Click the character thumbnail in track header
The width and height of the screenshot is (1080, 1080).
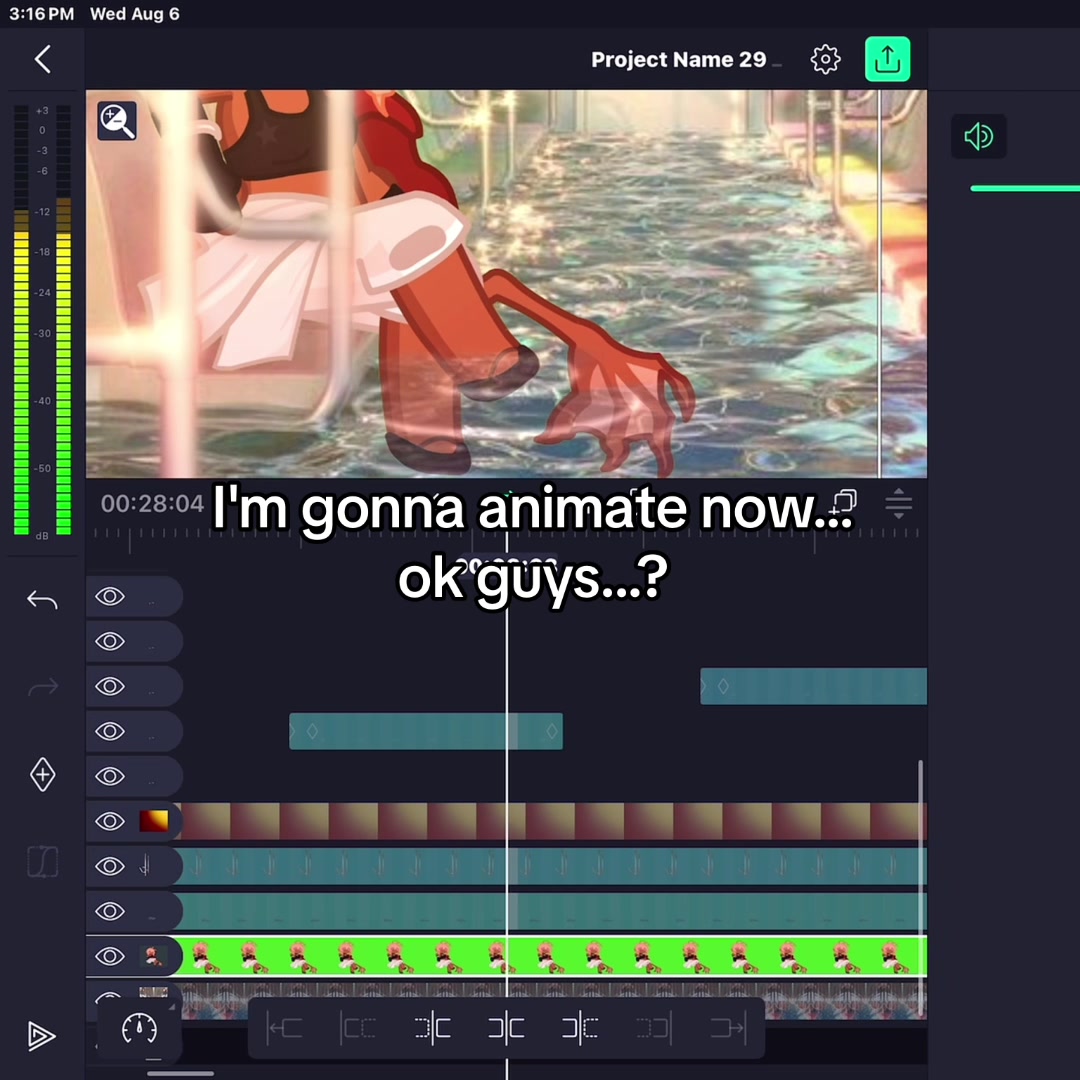[154, 956]
